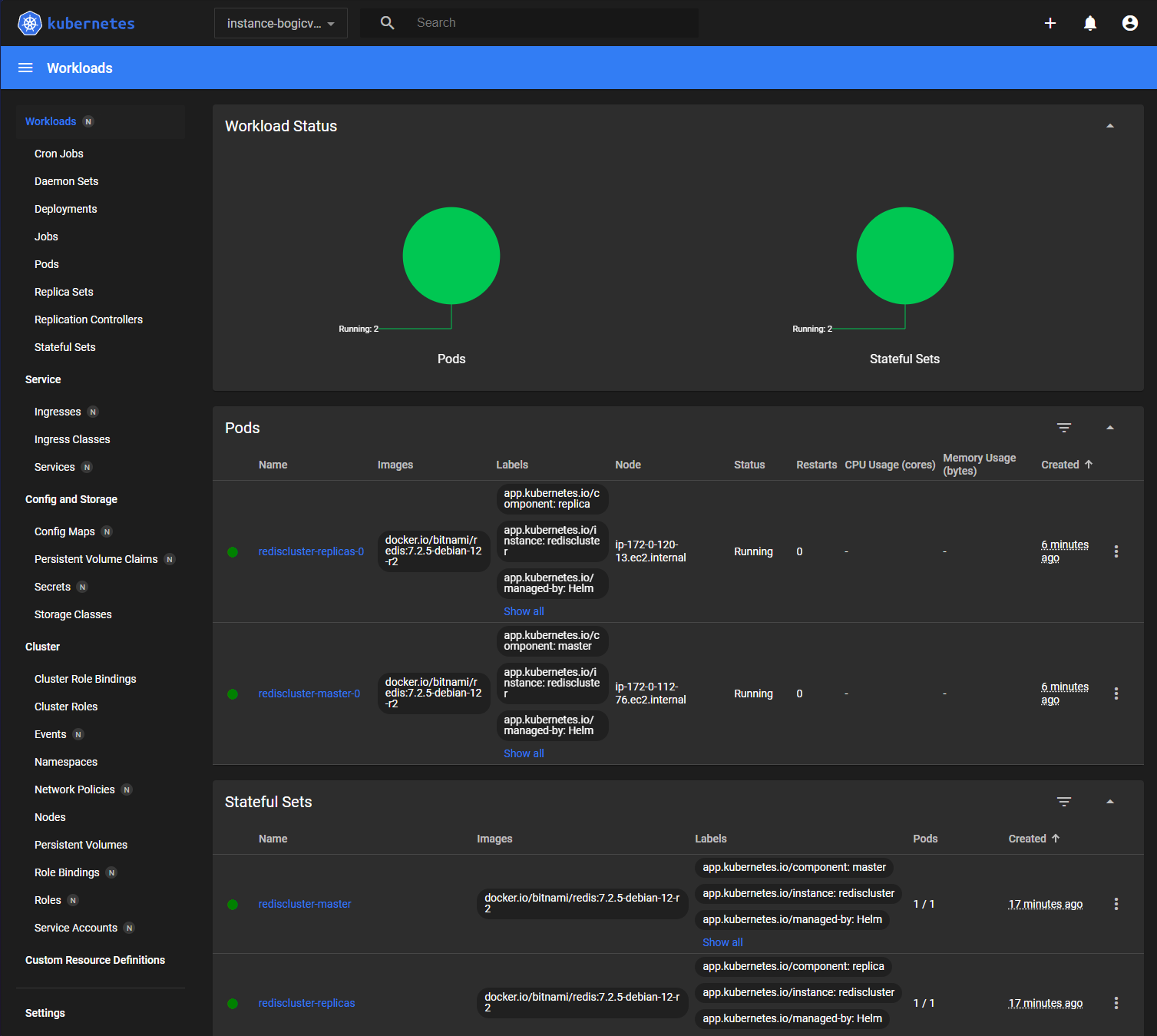The height and width of the screenshot is (1036, 1157).
Task: Click the Kubernetes logo icon
Action: (x=30, y=23)
